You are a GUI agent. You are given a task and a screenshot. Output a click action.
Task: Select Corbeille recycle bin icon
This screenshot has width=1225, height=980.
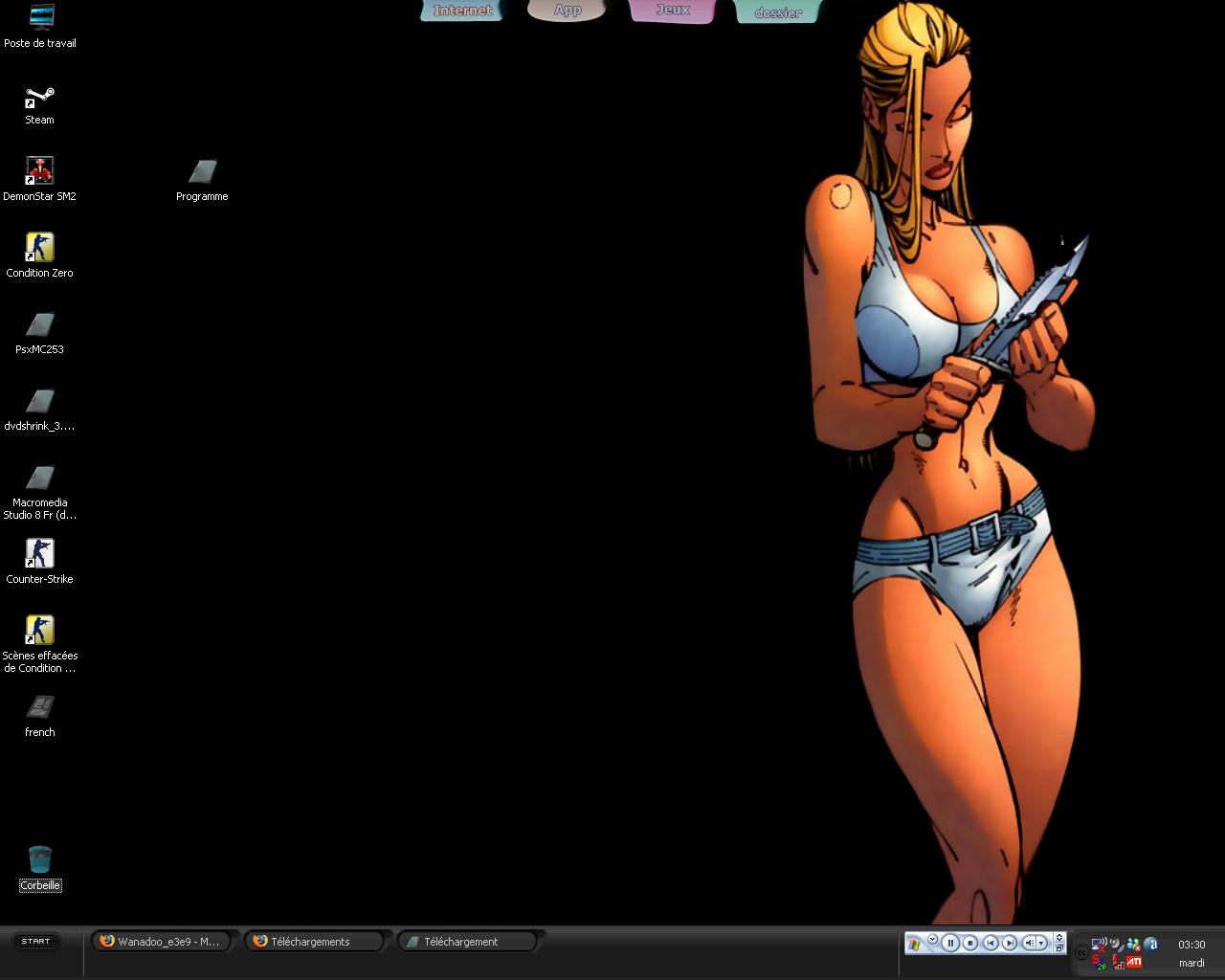39,868
